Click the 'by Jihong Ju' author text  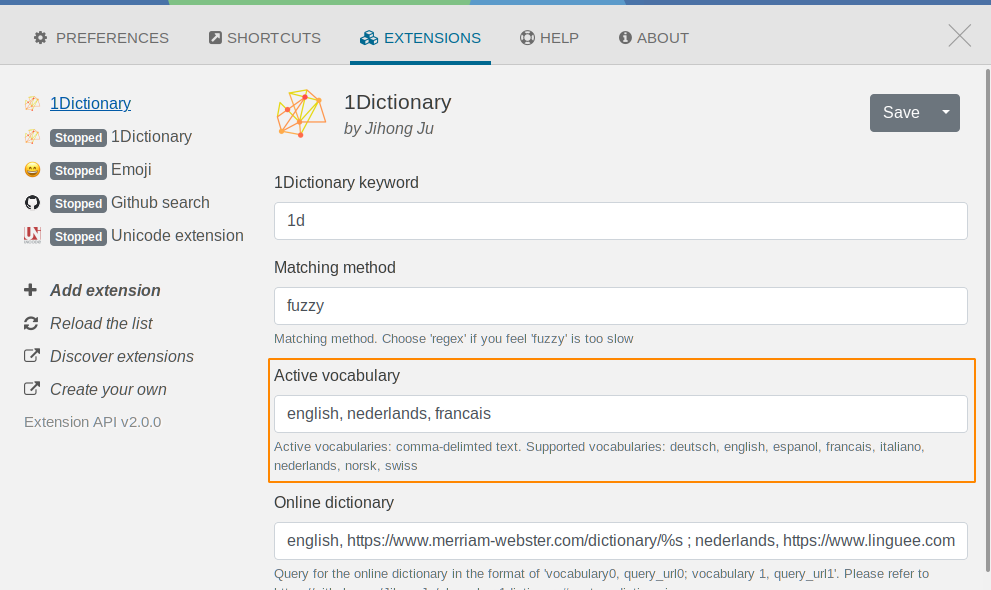coord(389,128)
